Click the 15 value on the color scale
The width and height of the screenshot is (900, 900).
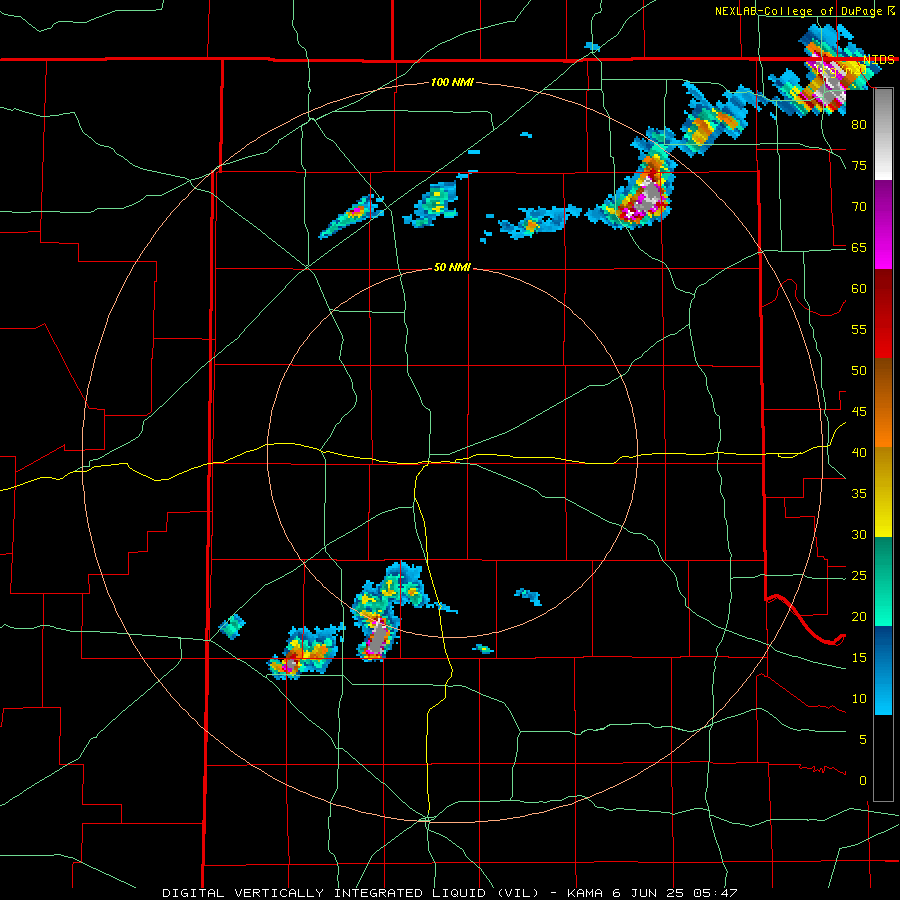tap(859, 658)
